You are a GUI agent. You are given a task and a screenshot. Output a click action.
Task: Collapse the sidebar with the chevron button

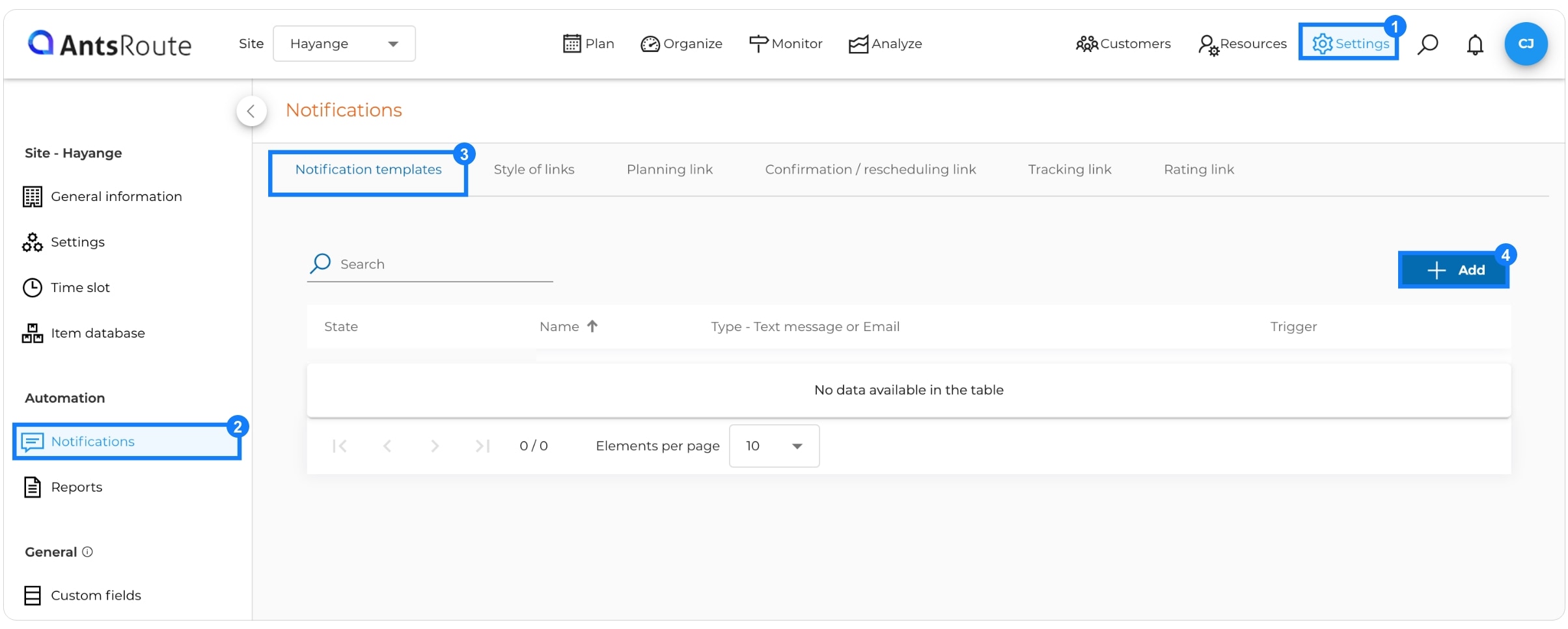coord(251,111)
